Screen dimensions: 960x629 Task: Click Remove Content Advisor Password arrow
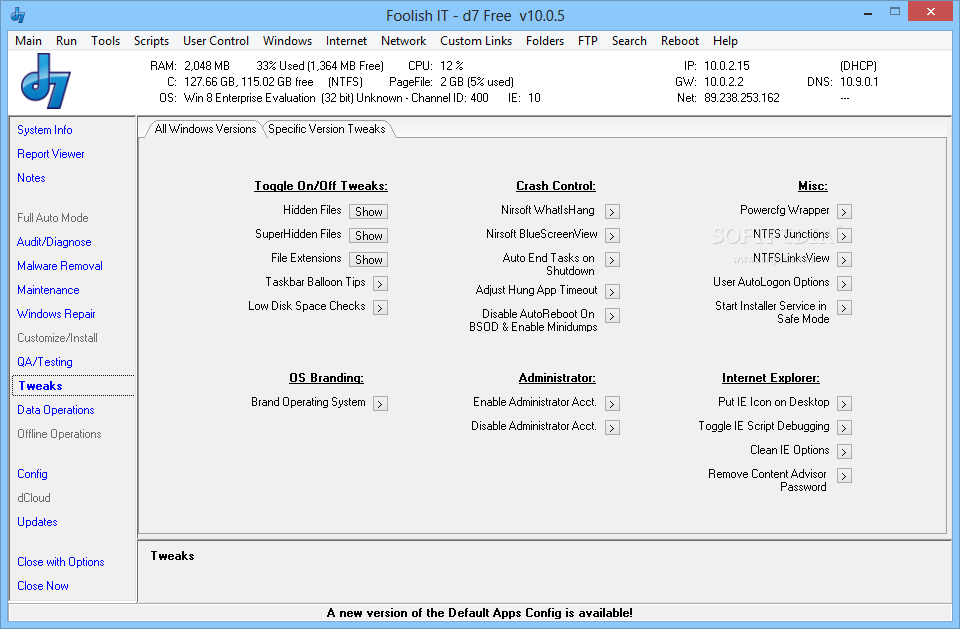click(x=844, y=475)
